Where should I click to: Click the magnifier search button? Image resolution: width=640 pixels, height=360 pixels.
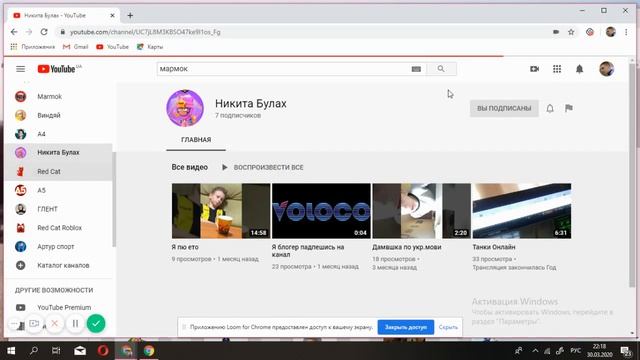441,69
